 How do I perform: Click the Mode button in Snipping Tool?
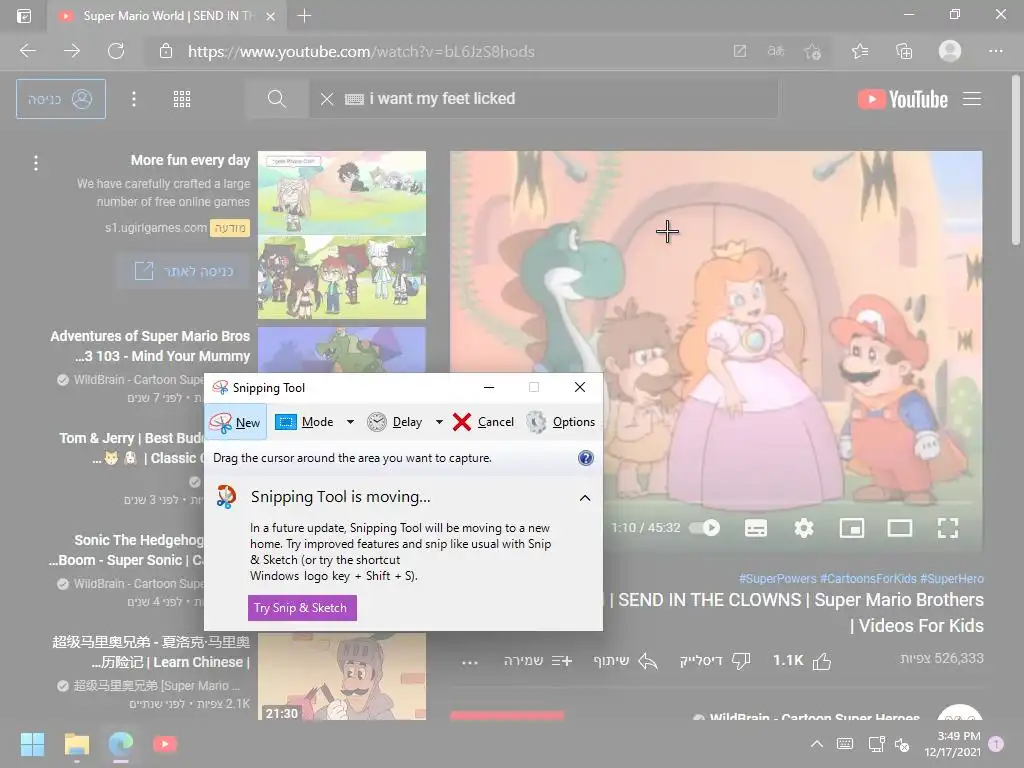(304, 422)
